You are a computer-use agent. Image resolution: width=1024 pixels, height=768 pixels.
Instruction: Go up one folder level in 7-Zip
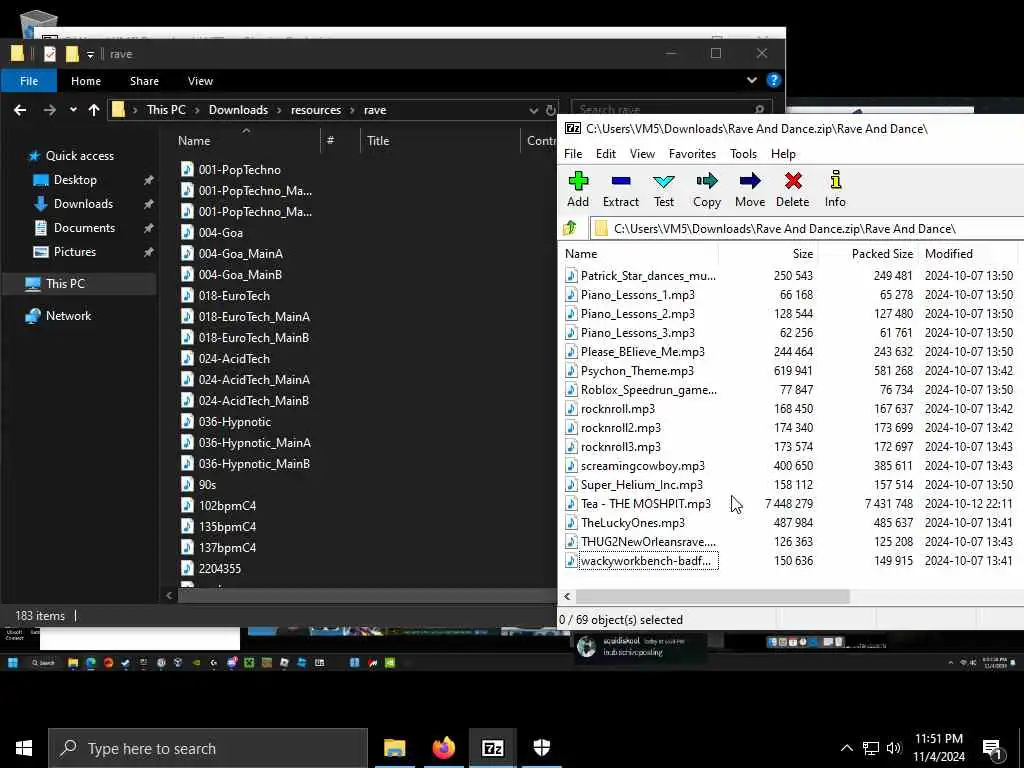tap(570, 228)
